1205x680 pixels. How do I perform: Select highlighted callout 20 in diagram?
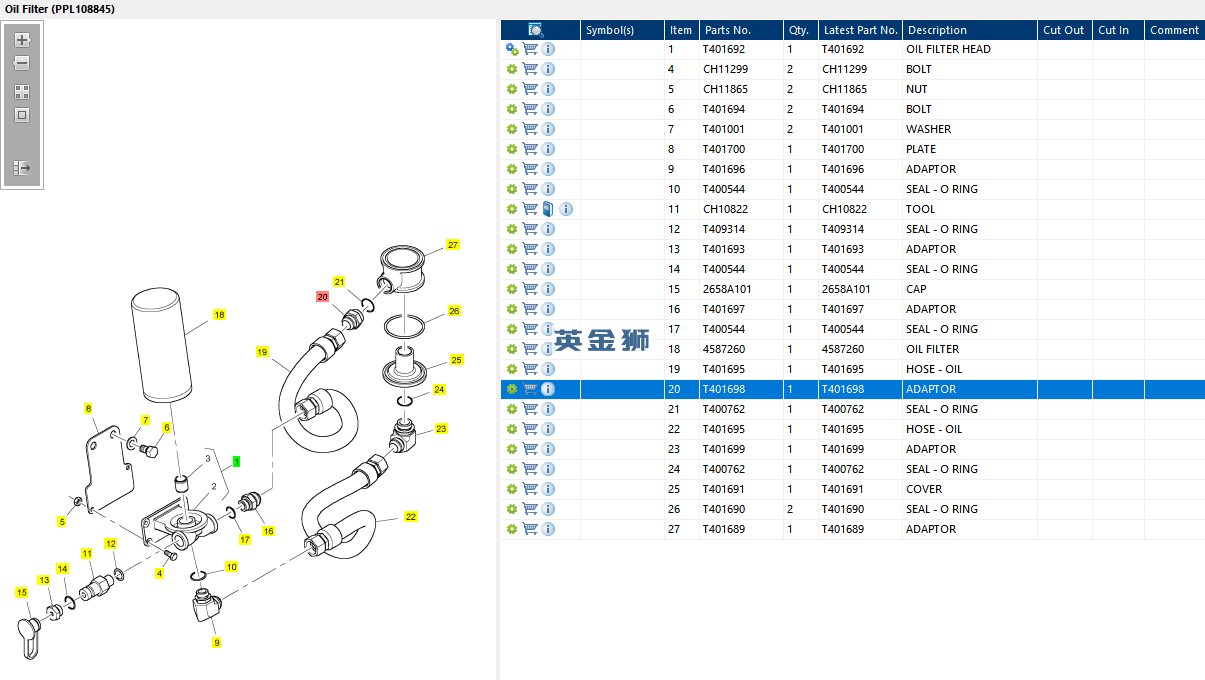pos(322,297)
